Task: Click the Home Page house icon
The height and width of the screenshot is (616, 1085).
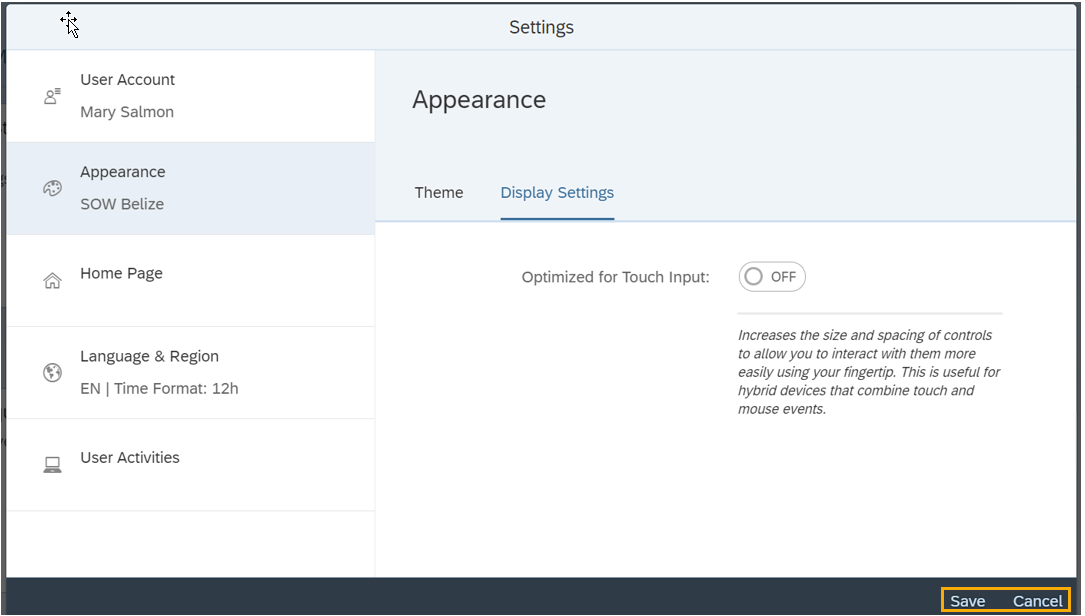Action: pos(52,281)
